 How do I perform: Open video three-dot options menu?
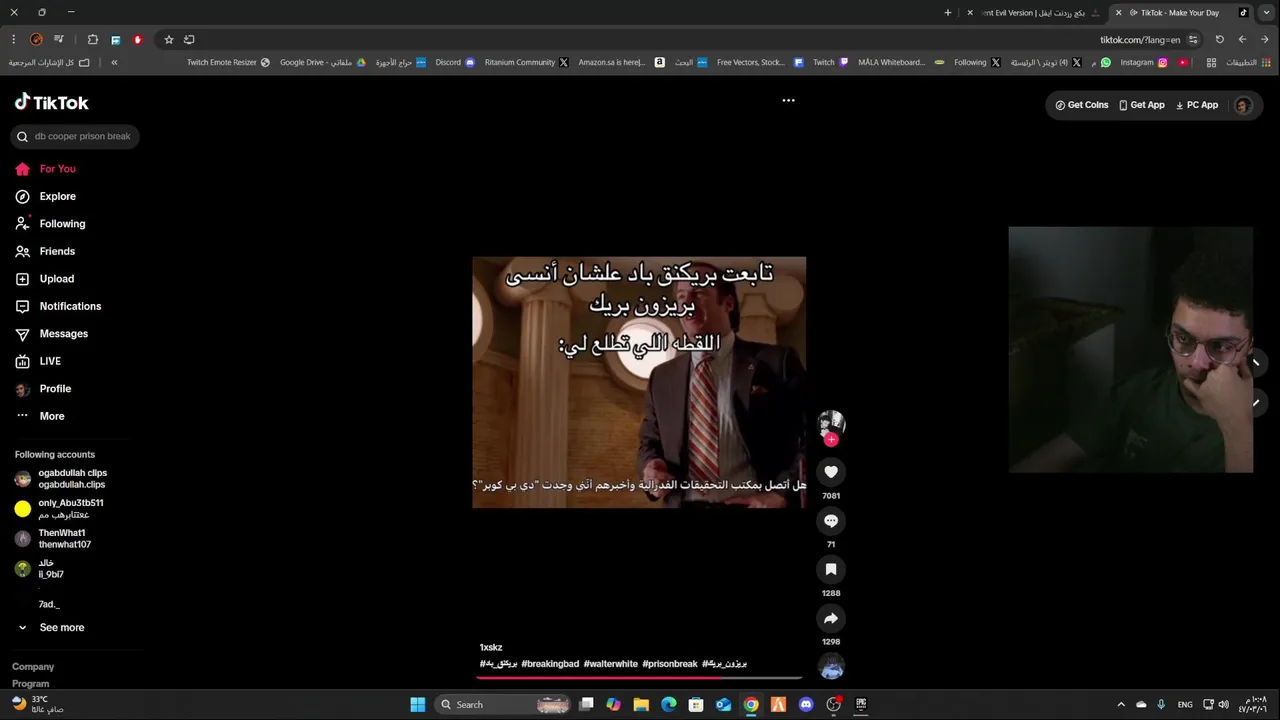[x=788, y=100]
